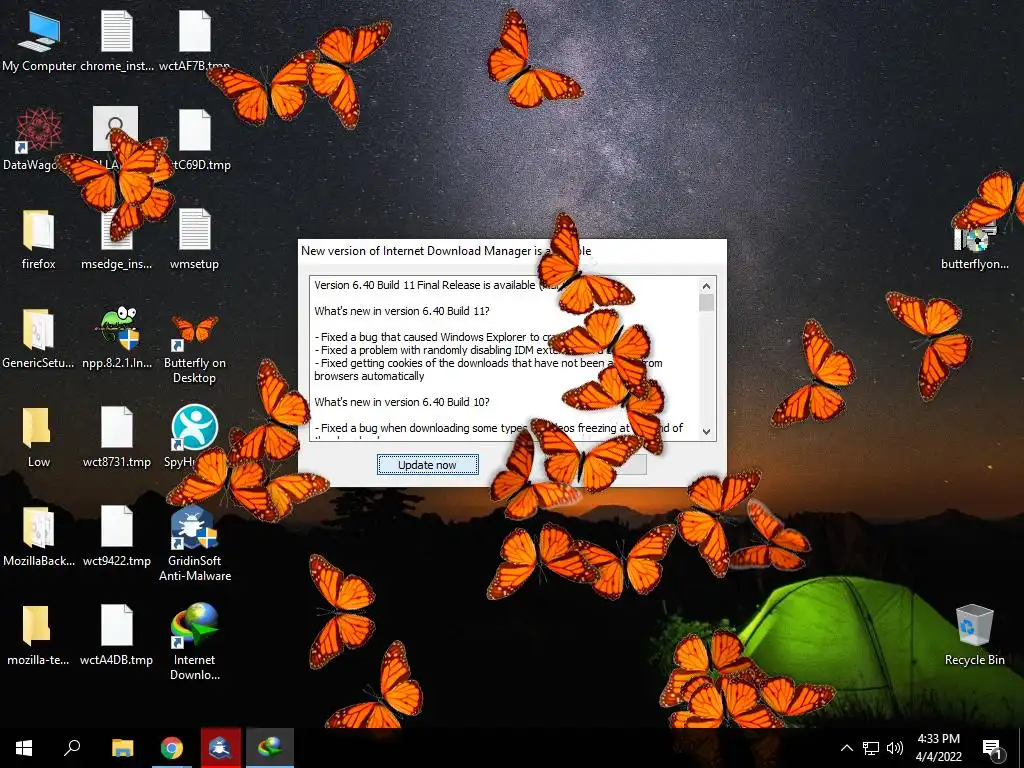Viewport: 1024px width, 768px height.
Task: Open the Windows Start menu
Action: click(24, 748)
